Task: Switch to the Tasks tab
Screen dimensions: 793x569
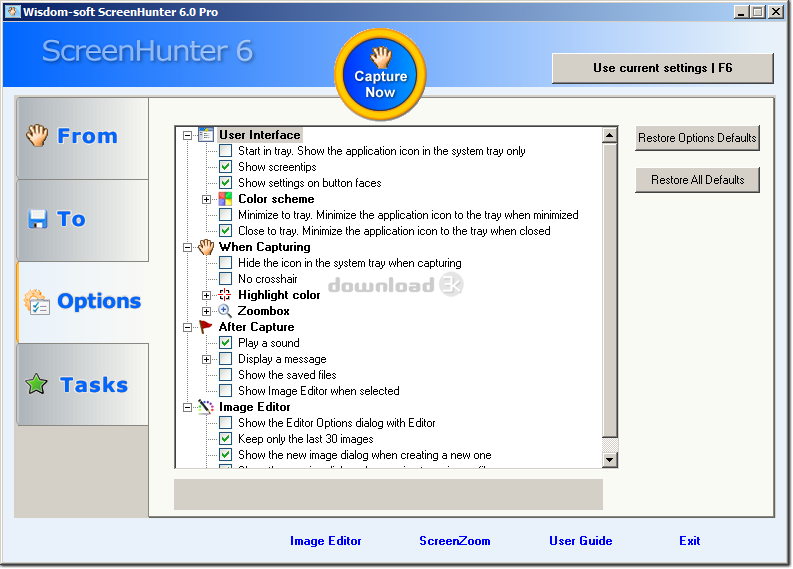Action: pos(82,384)
